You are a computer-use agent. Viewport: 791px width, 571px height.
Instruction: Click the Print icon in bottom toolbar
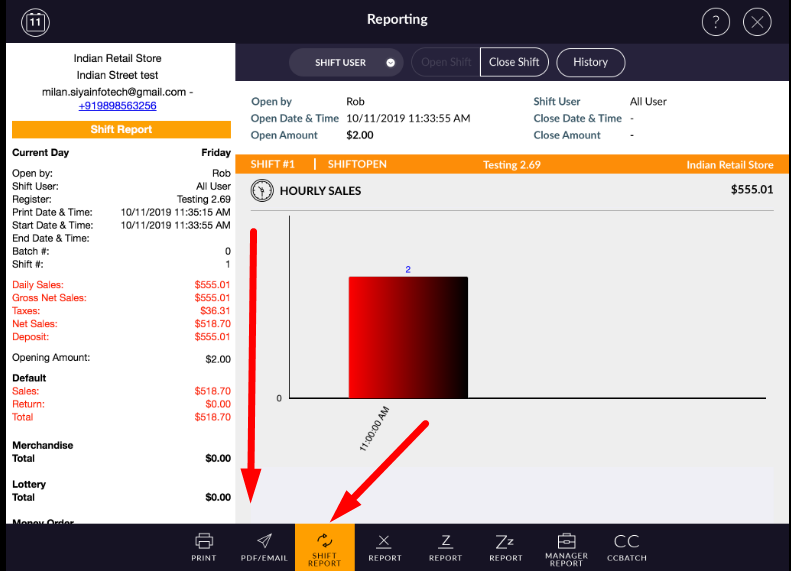point(204,546)
